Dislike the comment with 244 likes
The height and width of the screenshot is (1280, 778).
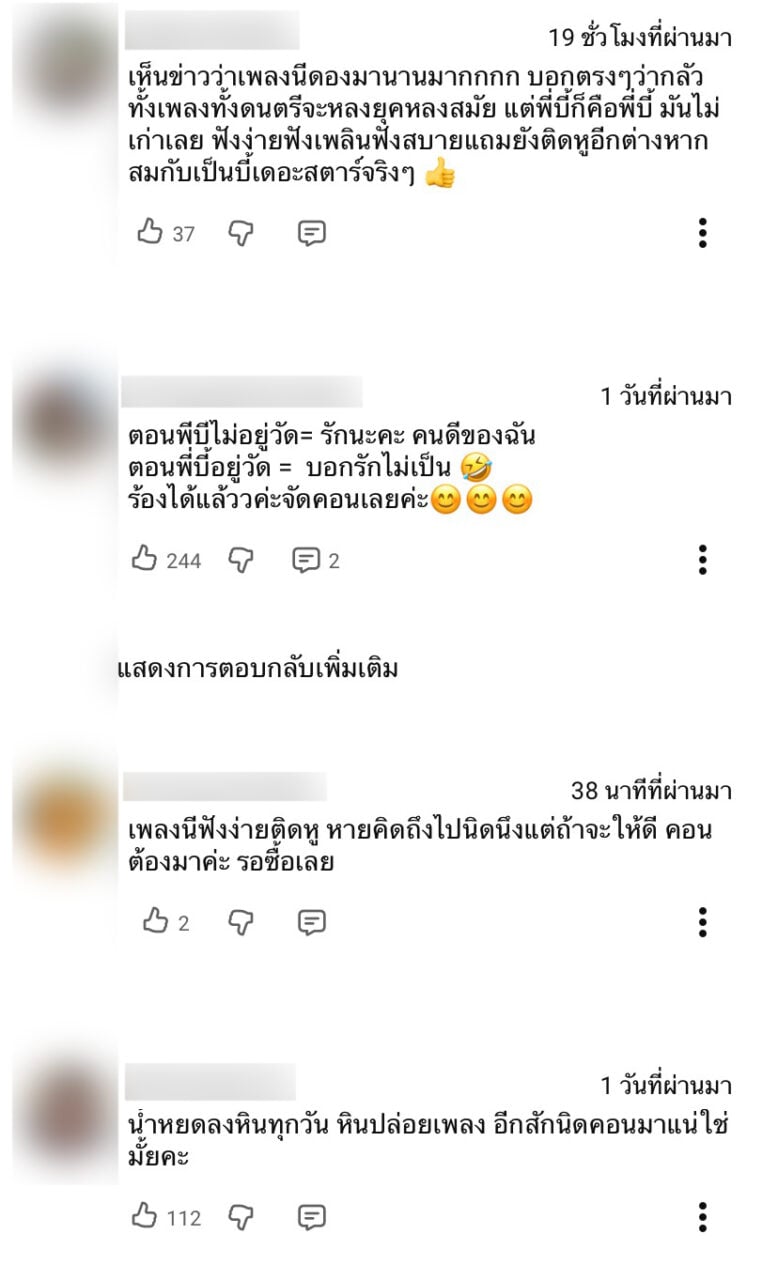(240, 560)
